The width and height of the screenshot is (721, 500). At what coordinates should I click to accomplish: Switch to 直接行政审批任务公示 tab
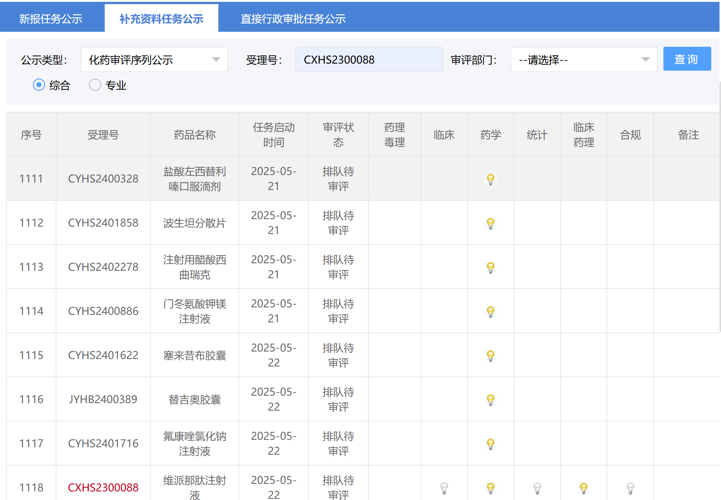point(293,19)
